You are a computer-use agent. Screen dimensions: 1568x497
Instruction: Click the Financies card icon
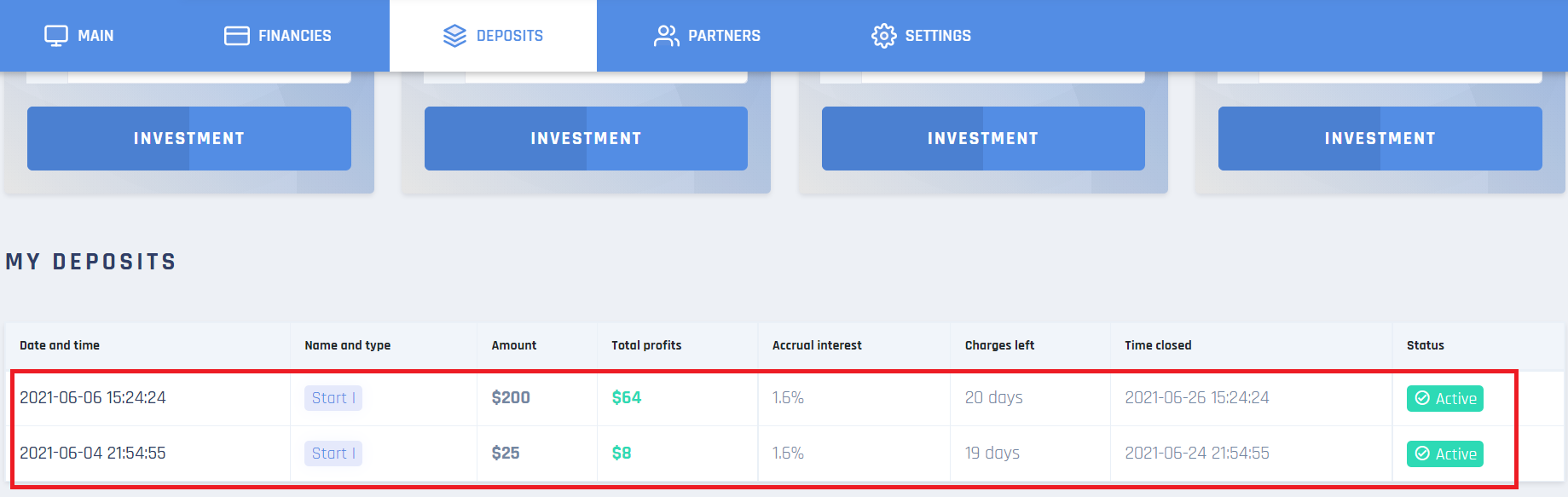[x=236, y=36]
